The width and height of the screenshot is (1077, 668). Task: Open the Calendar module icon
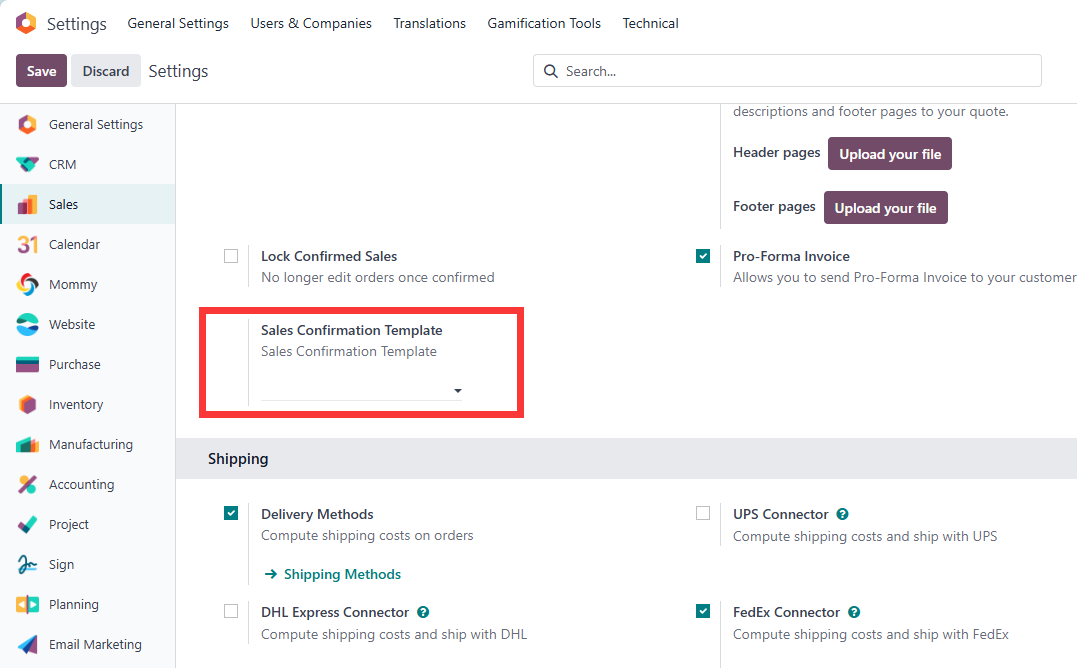coord(27,244)
